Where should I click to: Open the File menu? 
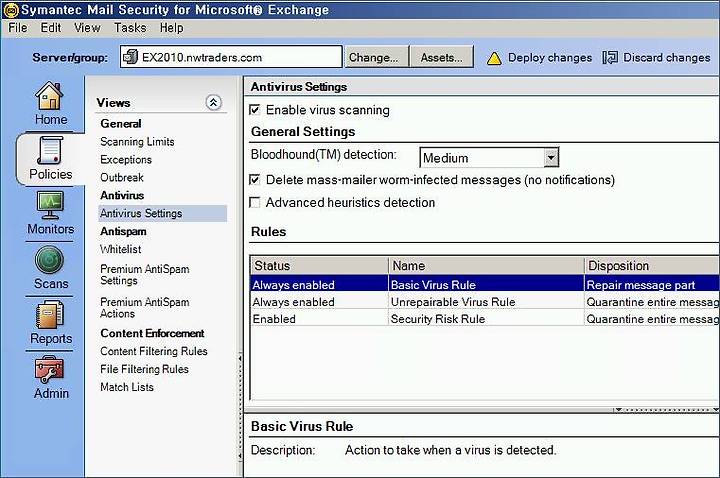(x=17, y=28)
